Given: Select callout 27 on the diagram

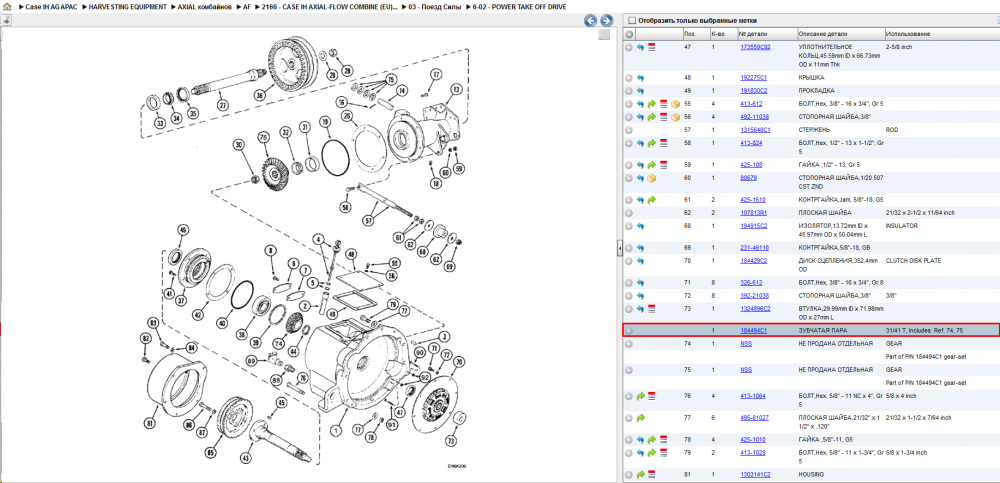Looking at the screenshot, I should [x=223, y=105].
